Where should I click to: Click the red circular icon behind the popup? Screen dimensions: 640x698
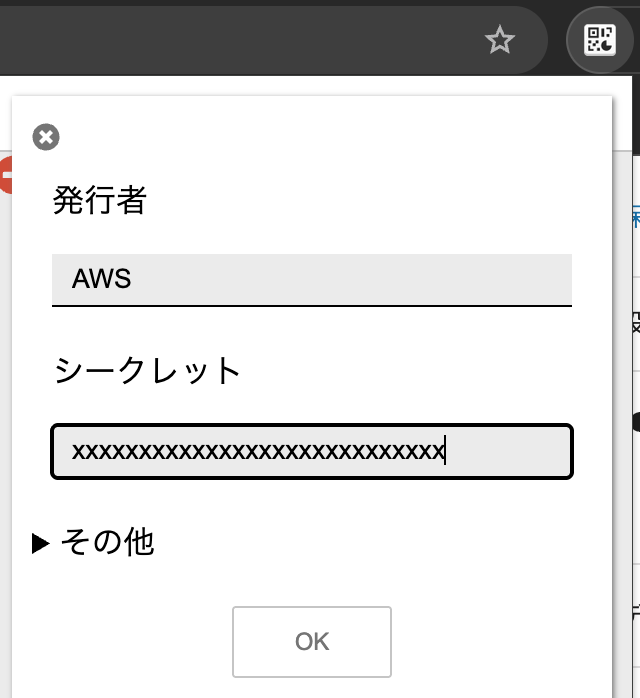tap(5, 175)
